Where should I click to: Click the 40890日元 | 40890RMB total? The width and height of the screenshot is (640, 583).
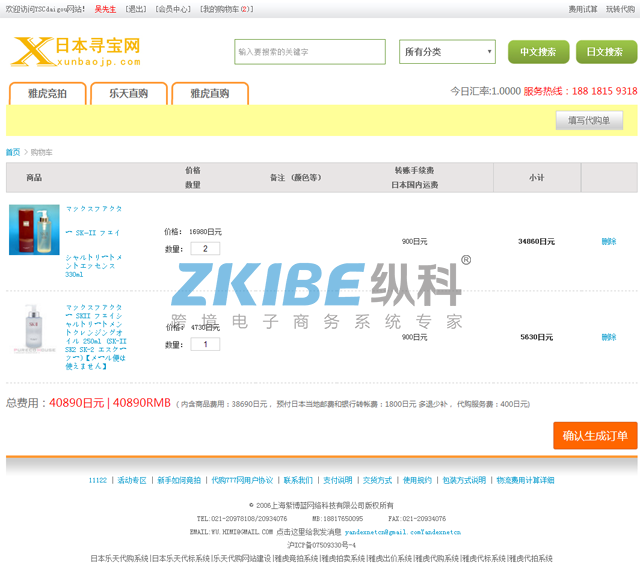(x=110, y=403)
